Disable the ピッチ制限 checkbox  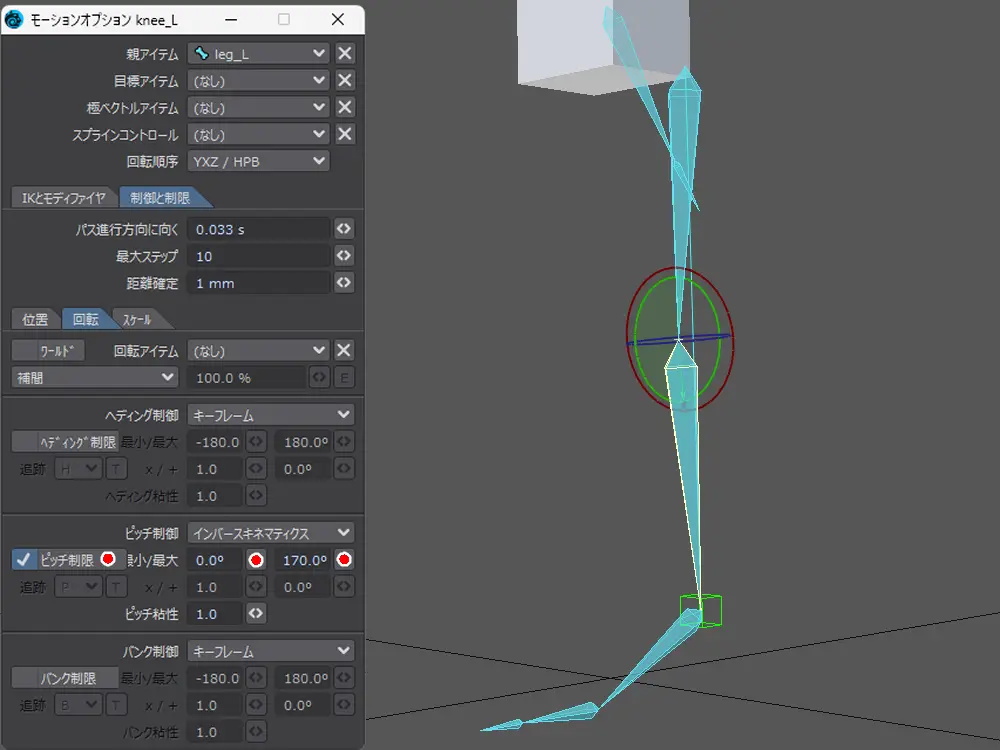pos(23,560)
